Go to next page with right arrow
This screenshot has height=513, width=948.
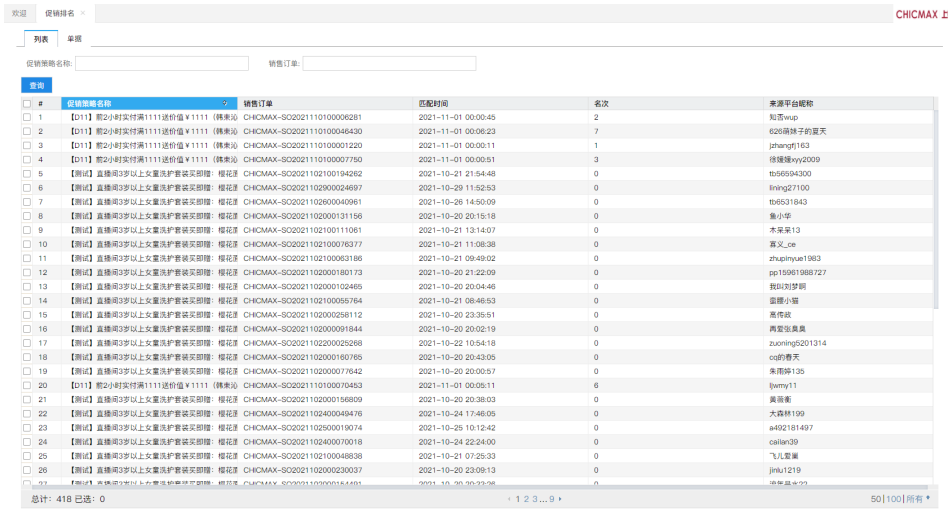pos(560,499)
